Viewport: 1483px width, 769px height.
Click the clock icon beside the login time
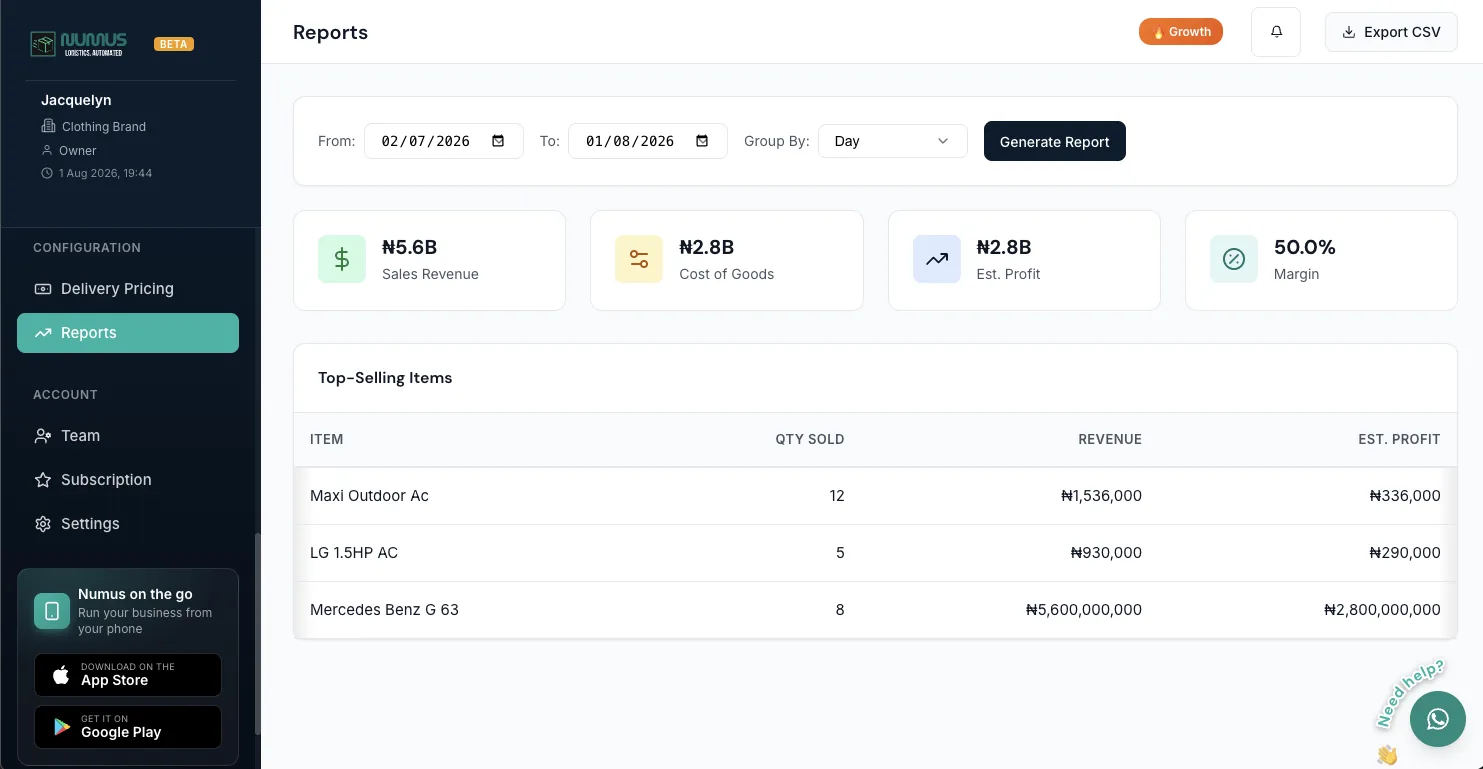47,173
